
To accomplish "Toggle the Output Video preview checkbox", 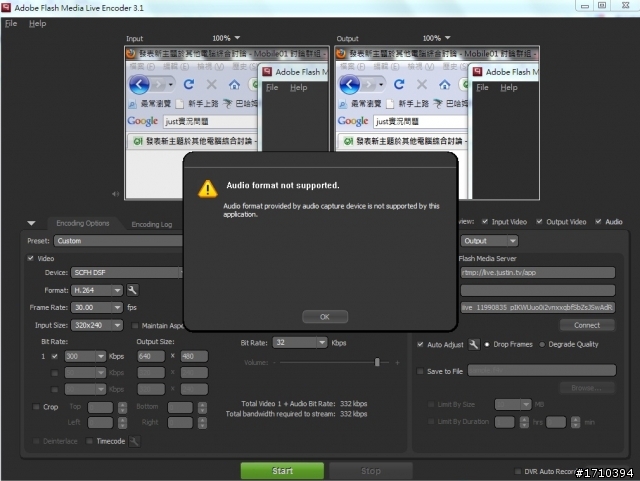I will [x=540, y=222].
